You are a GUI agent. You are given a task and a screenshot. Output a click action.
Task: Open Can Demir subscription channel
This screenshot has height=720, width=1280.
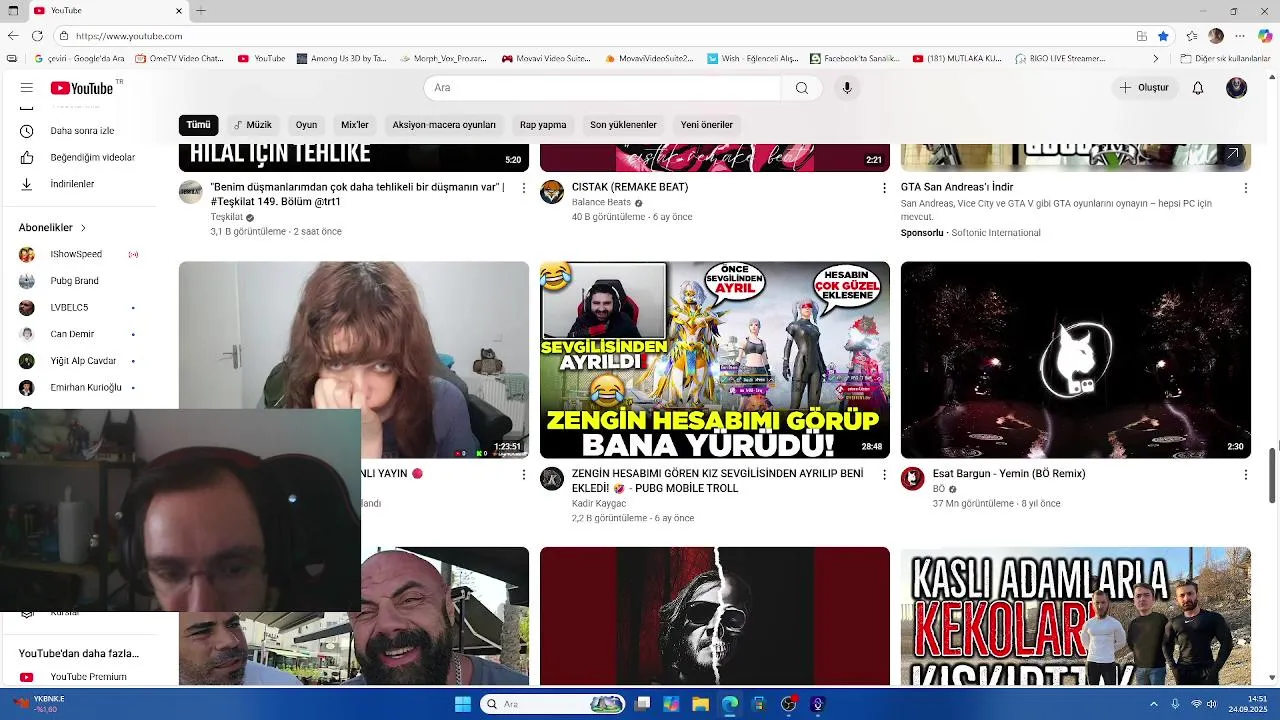[x=80, y=334]
